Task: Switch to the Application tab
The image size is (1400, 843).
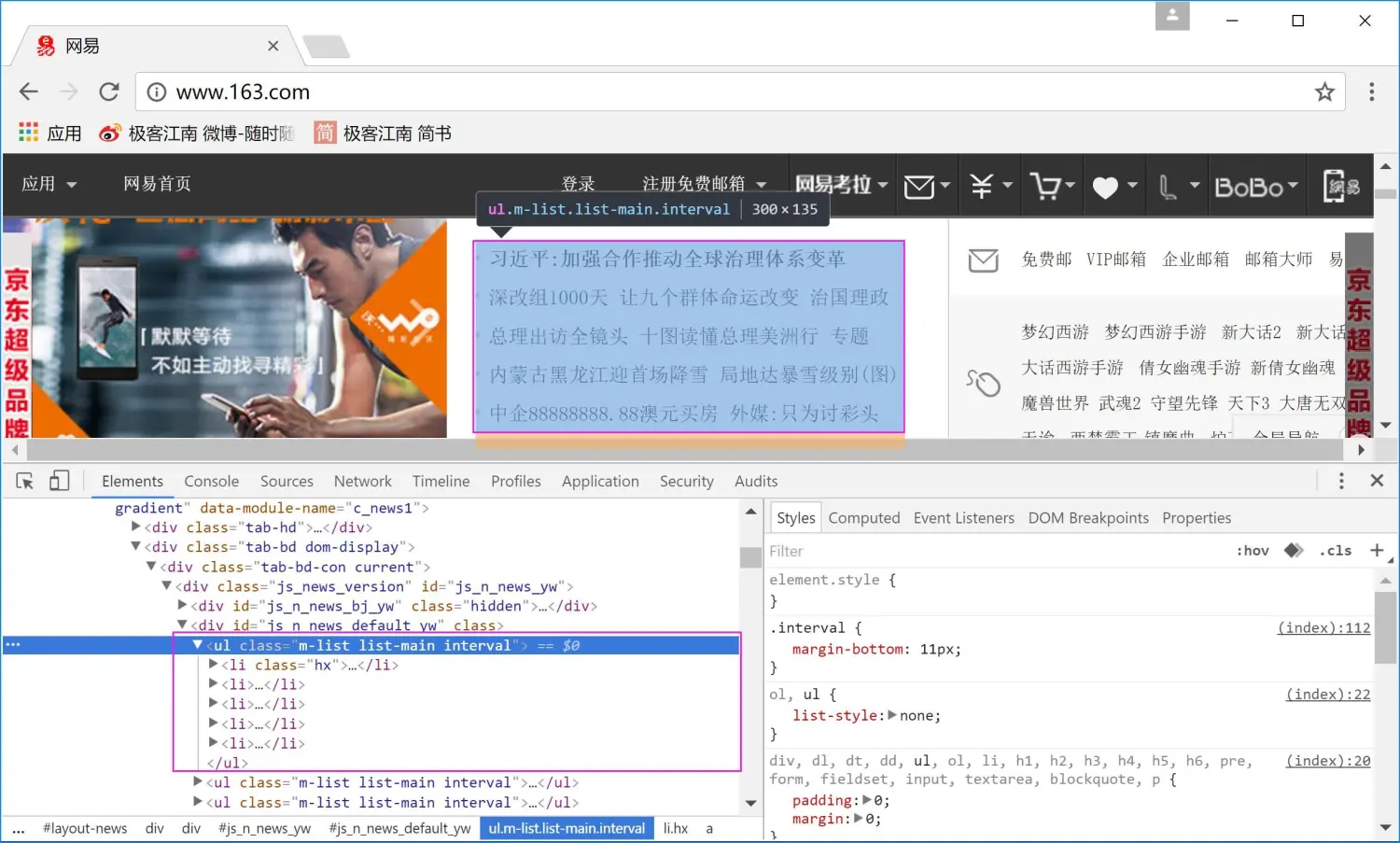Action: pyautogui.click(x=600, y=482)
